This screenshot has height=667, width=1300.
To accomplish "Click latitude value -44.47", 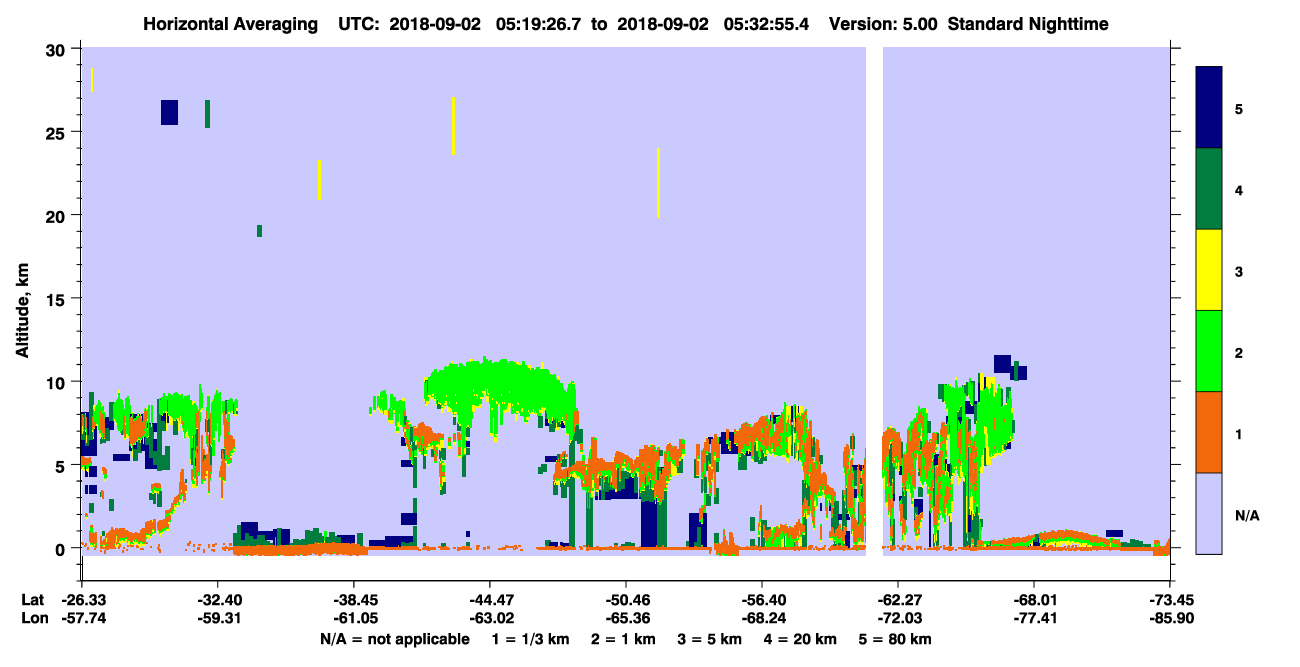I will (490, 600).
